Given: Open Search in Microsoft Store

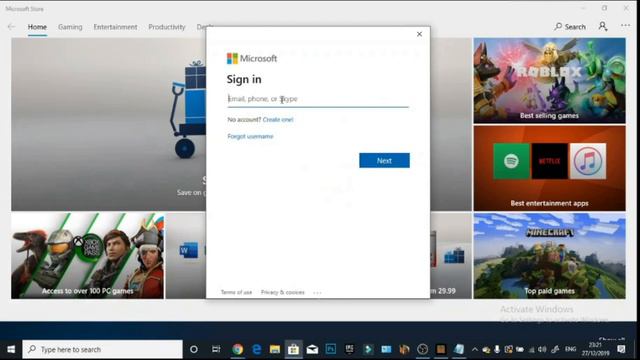Looking at the screenshot, I should pyautogui.click(x=570, y=27).
